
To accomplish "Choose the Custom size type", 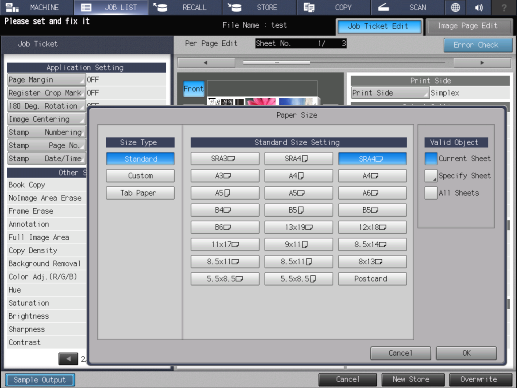I will tap(140, 176).
